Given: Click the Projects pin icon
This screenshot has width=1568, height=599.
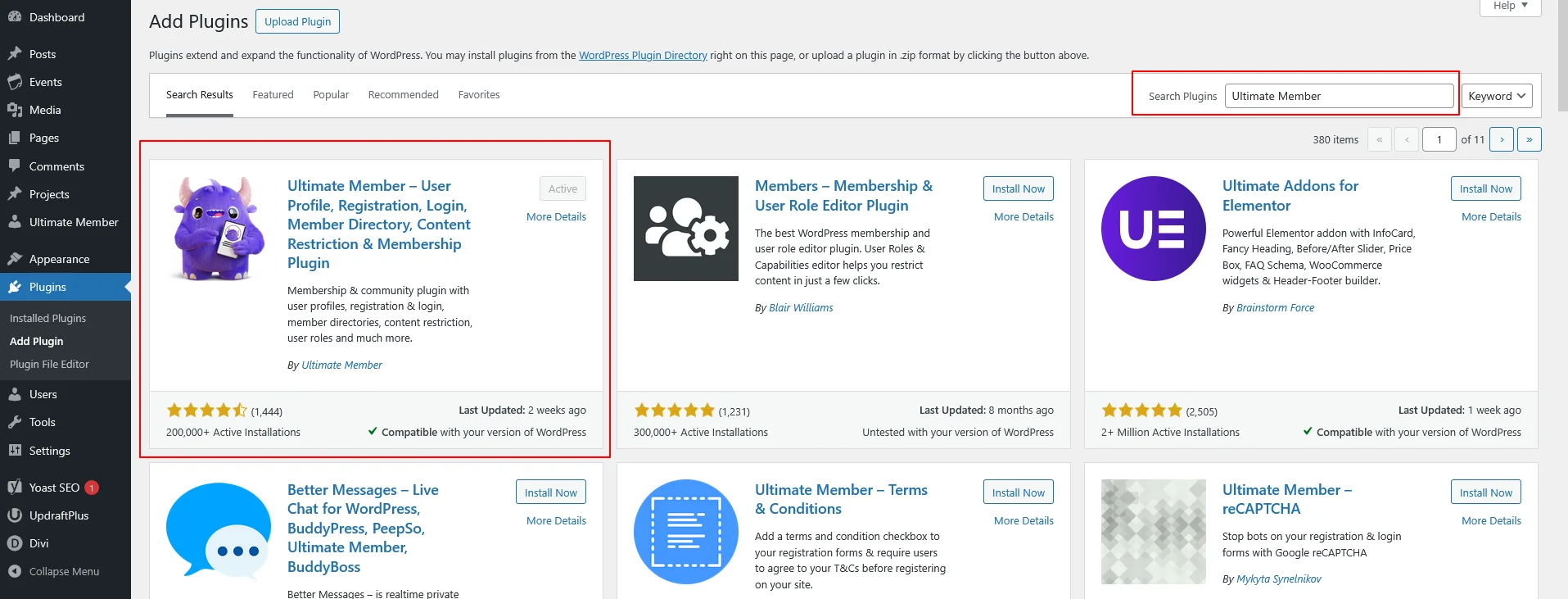Looking at the screenshot, I should coord(15,194).
